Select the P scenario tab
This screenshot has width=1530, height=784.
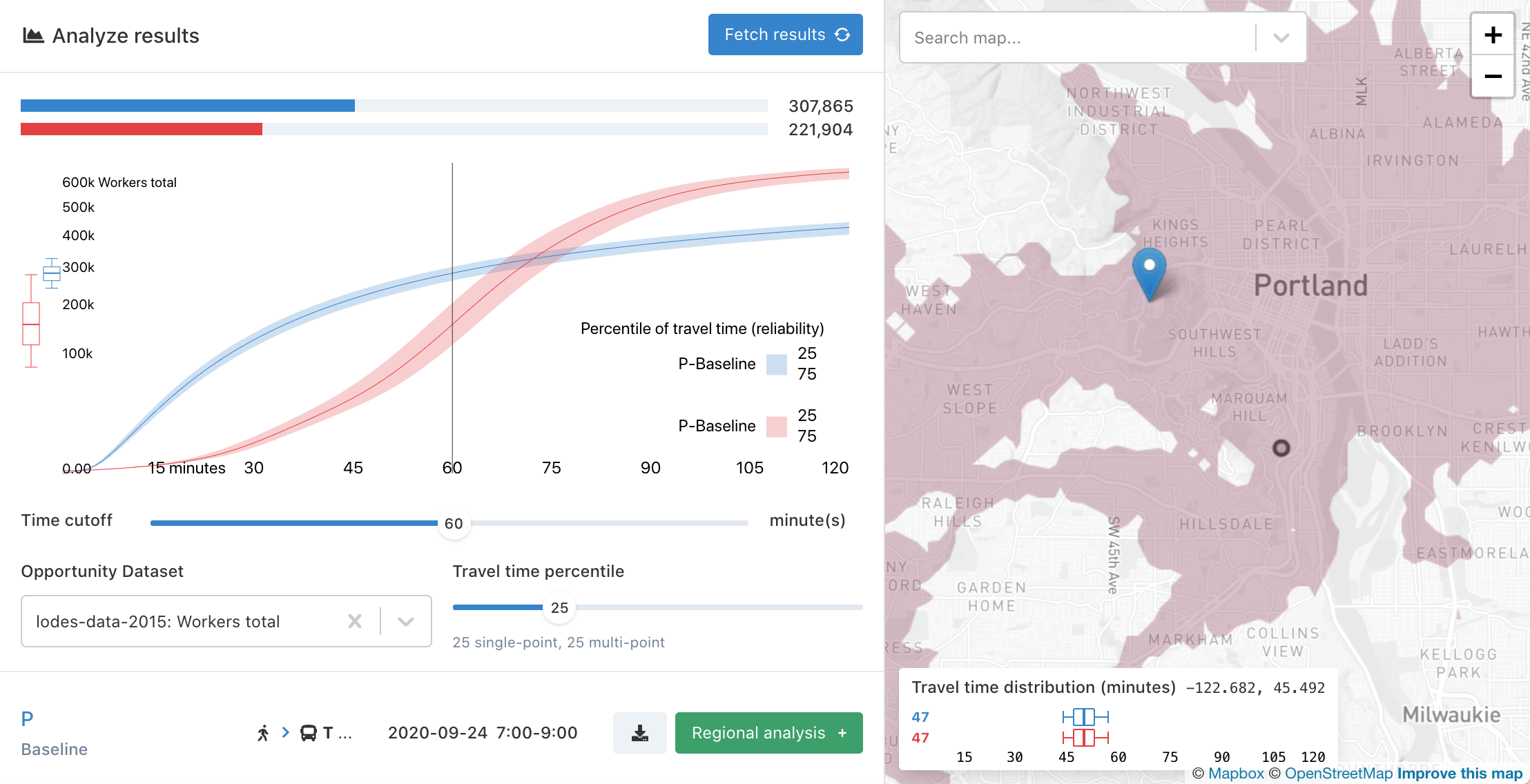[27, 717]
